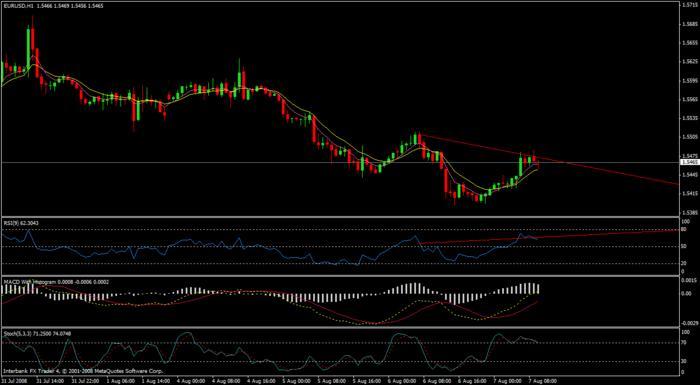
Task: Select the red descending trendline on price chart
Action: [549, 159]
